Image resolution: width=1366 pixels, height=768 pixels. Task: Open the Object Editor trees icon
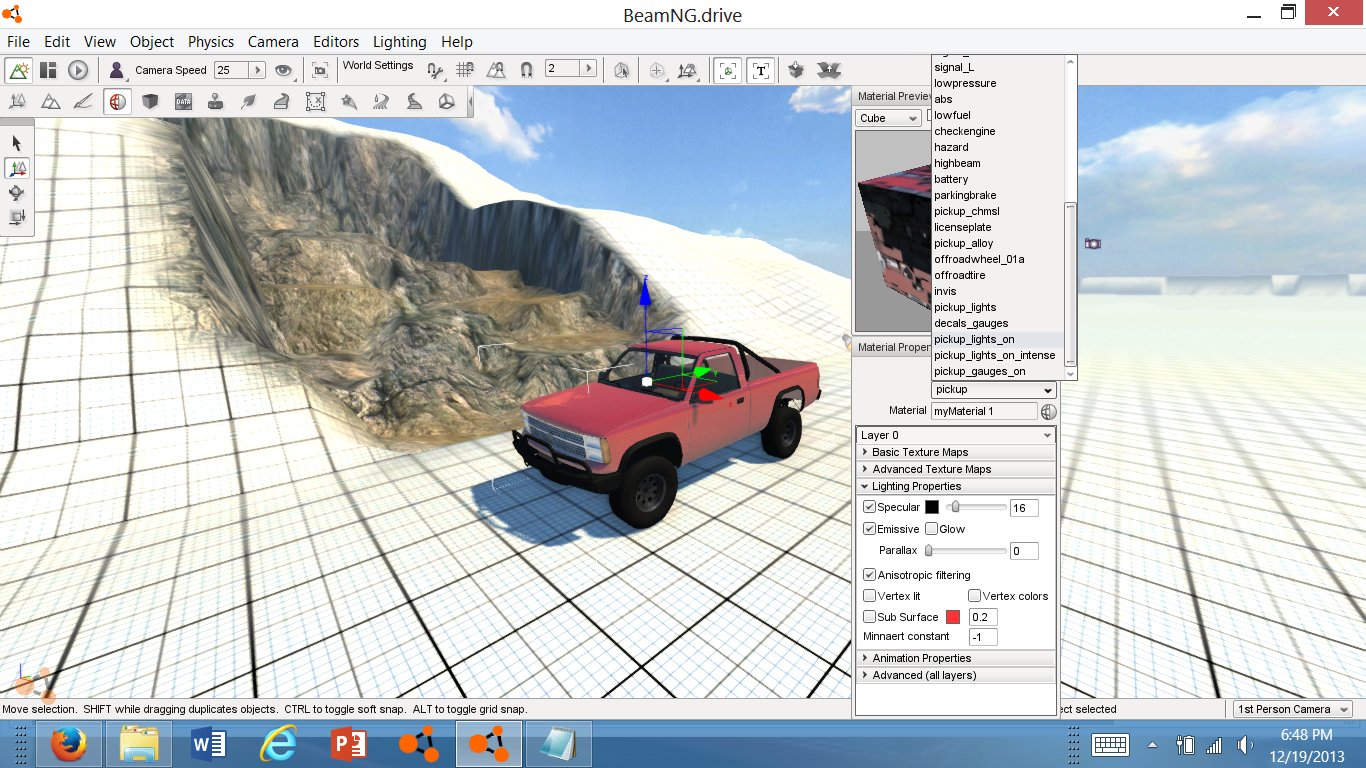click(x=18, y=101)
